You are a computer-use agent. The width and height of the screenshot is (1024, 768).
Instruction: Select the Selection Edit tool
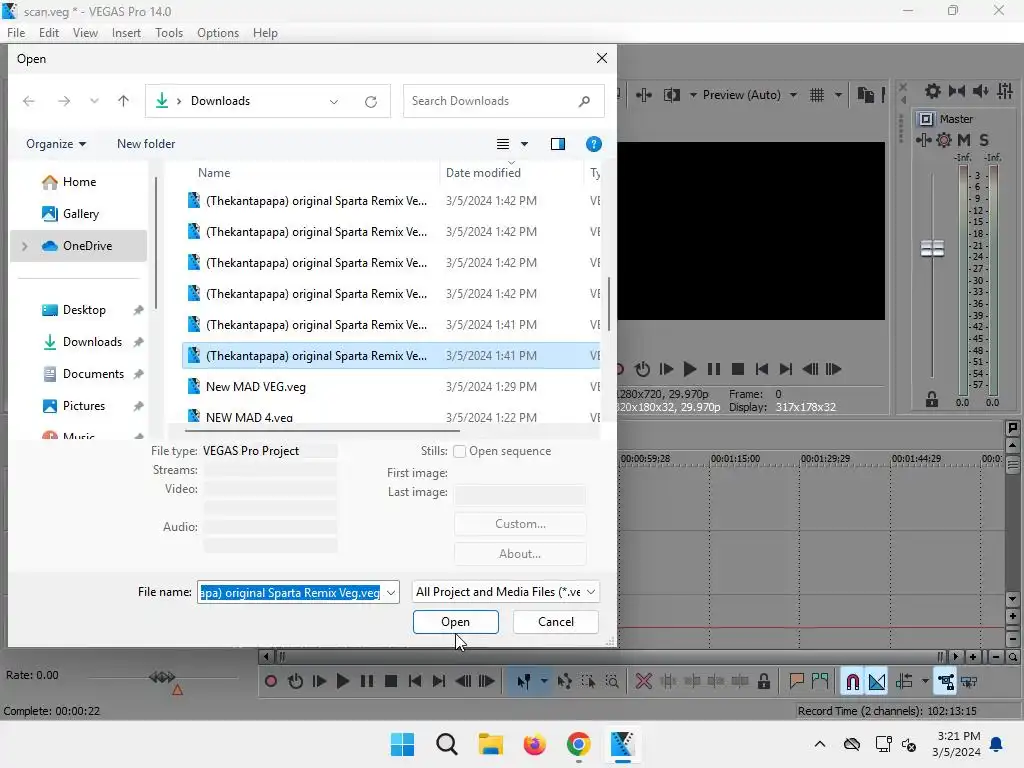point(588,682)
